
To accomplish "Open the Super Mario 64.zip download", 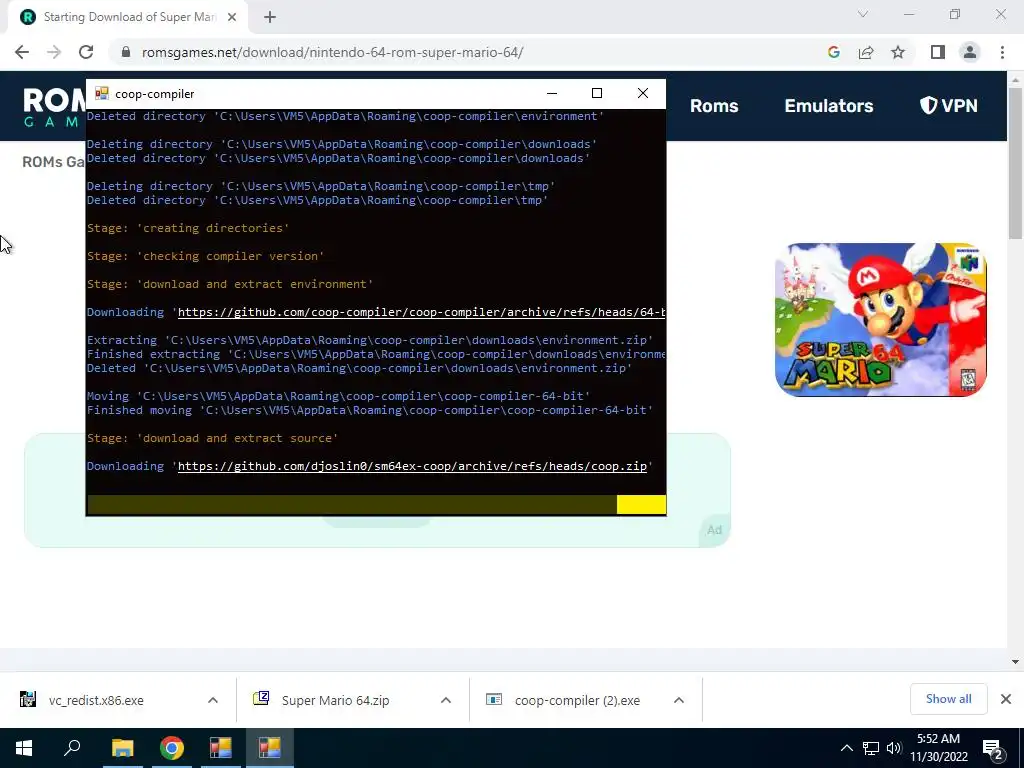I will point(335,700).
